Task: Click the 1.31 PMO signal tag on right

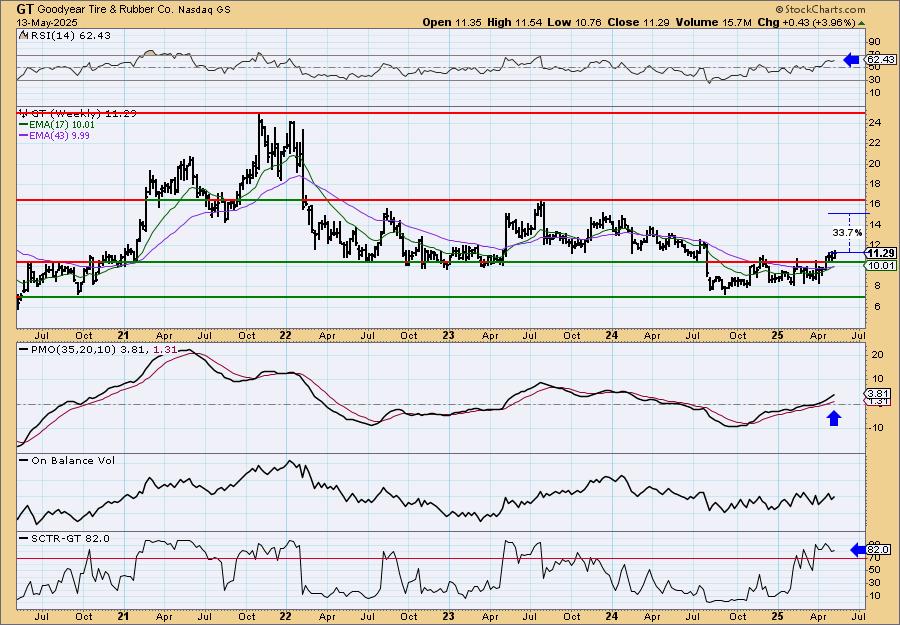Action: pyautogui.click(x=879, y=402)
